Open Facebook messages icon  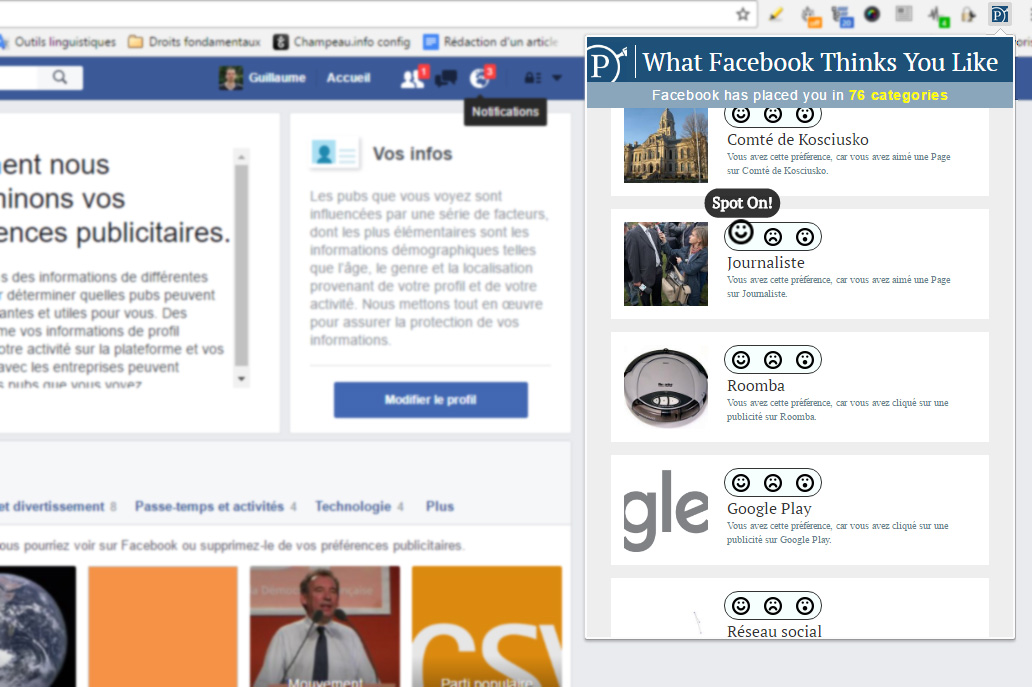(446, 78)
